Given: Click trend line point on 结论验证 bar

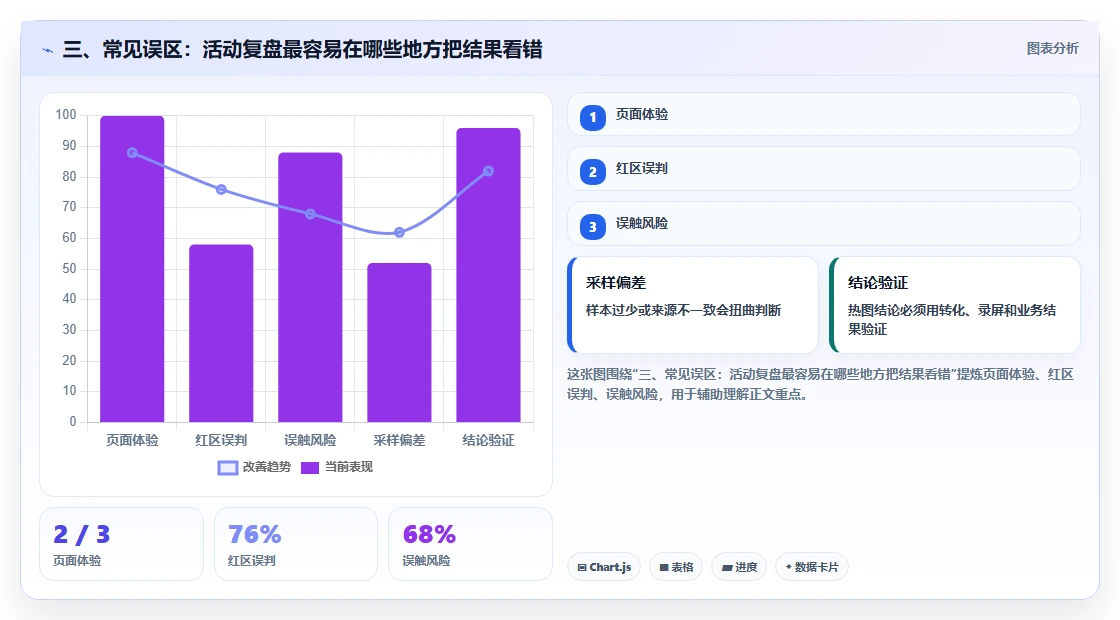Looking at the screenshot, I should (489, 171).
